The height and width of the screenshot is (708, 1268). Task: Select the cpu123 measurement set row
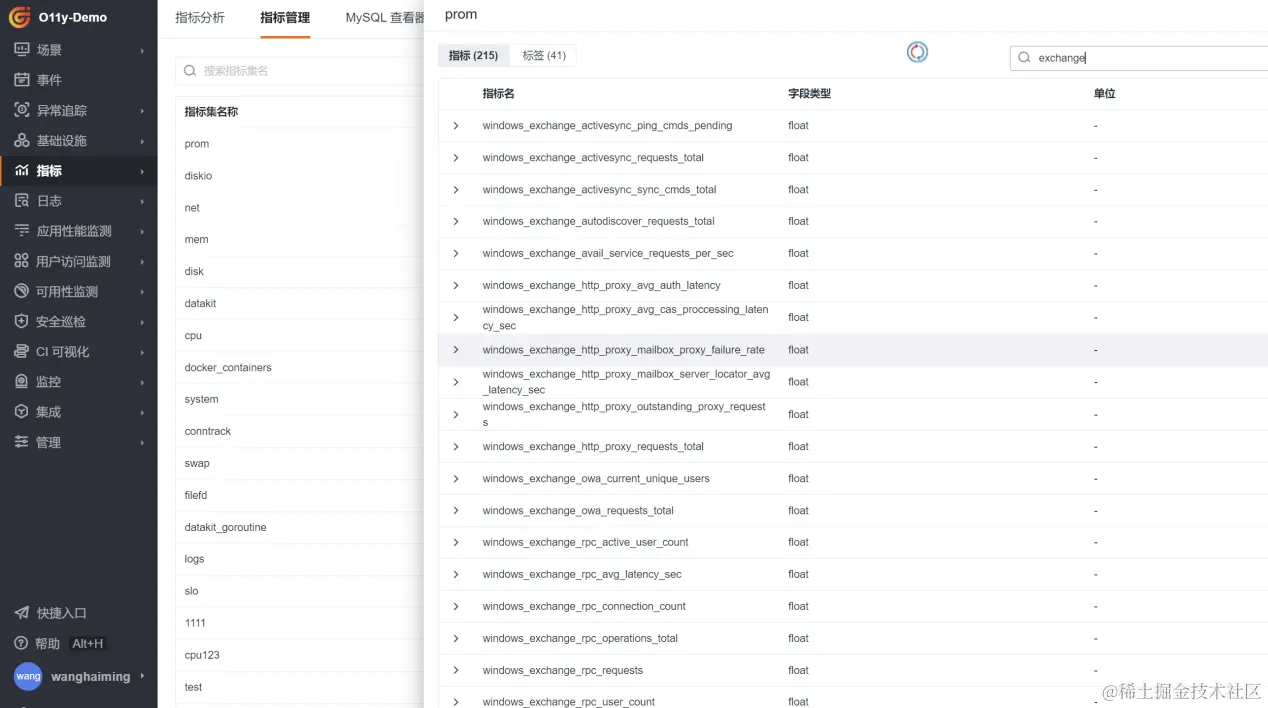coord(300,656)
